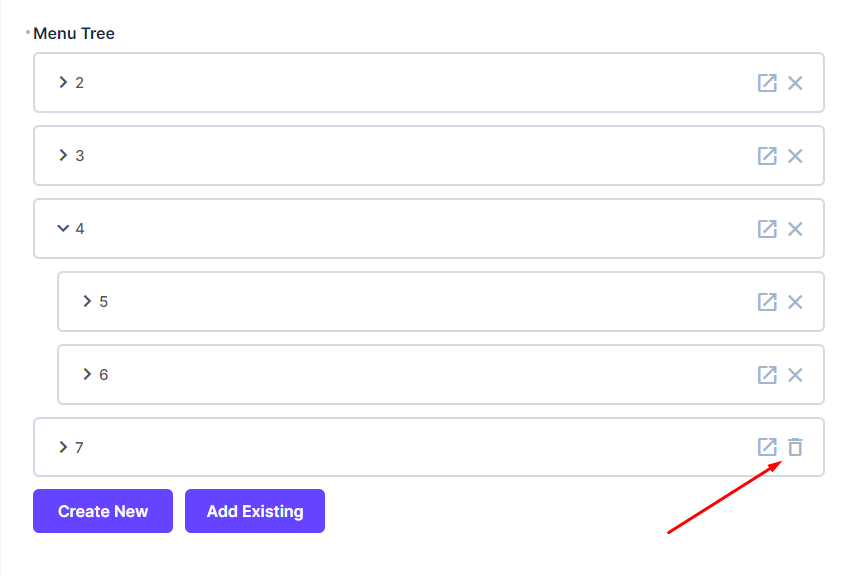Collapse menu item 4
Image resolution: width=854 pixels, height=576 pixels.
[62, 228]
